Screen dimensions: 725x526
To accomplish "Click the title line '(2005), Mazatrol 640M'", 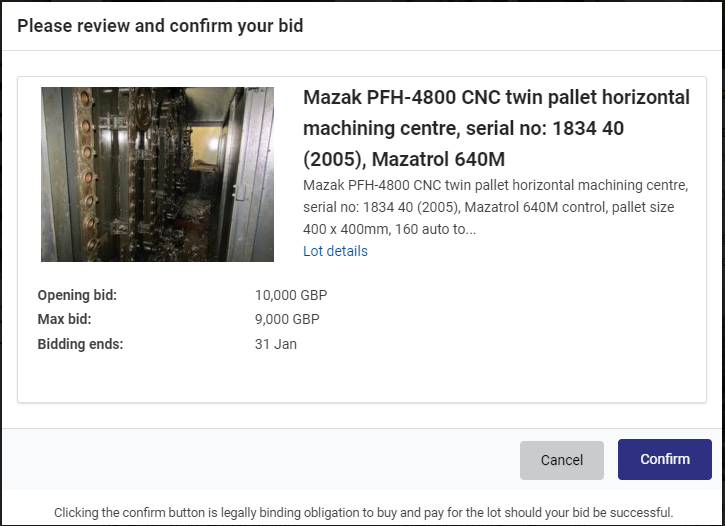I will pos(404,159).
